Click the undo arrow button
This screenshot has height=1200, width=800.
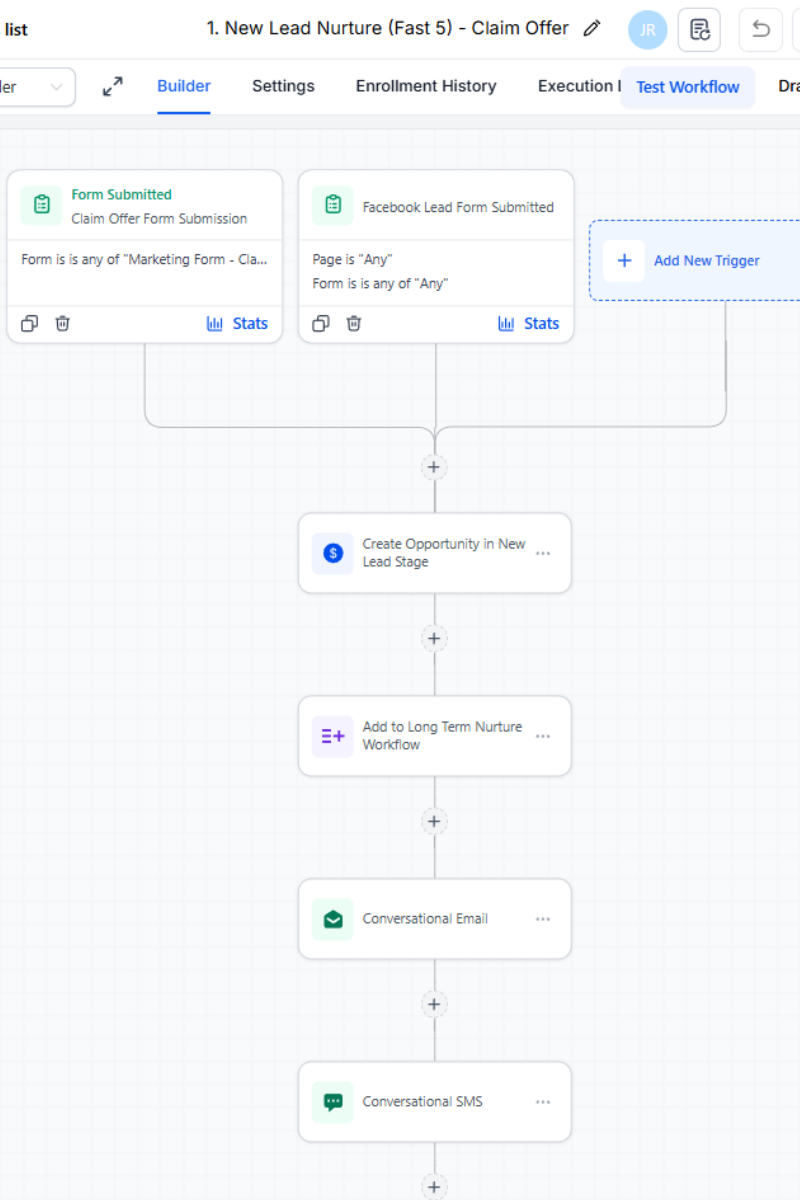click(x=761, y=30)
